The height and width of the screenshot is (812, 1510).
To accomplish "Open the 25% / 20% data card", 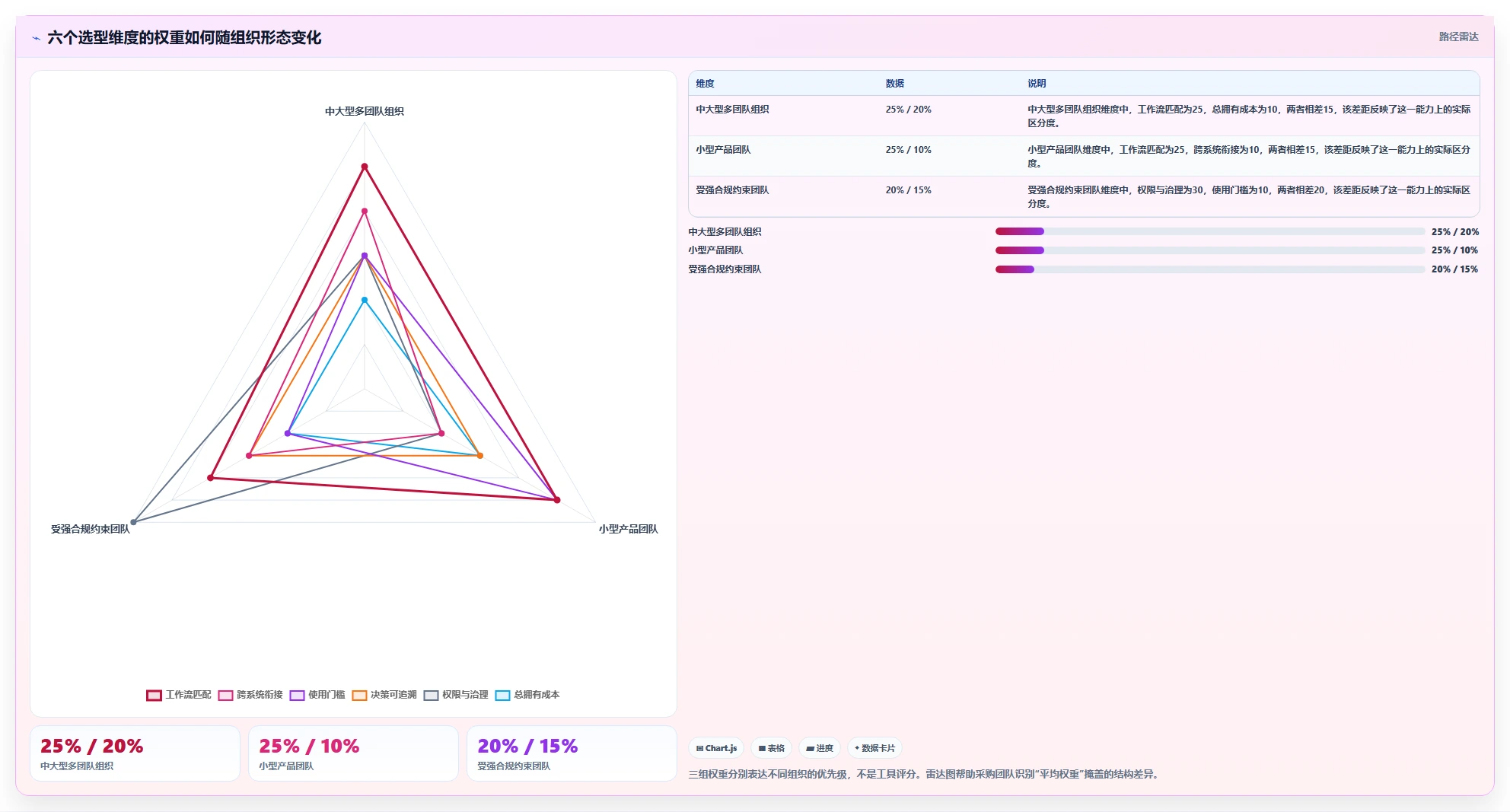I will pyautogui.click(x=135, y=753).
